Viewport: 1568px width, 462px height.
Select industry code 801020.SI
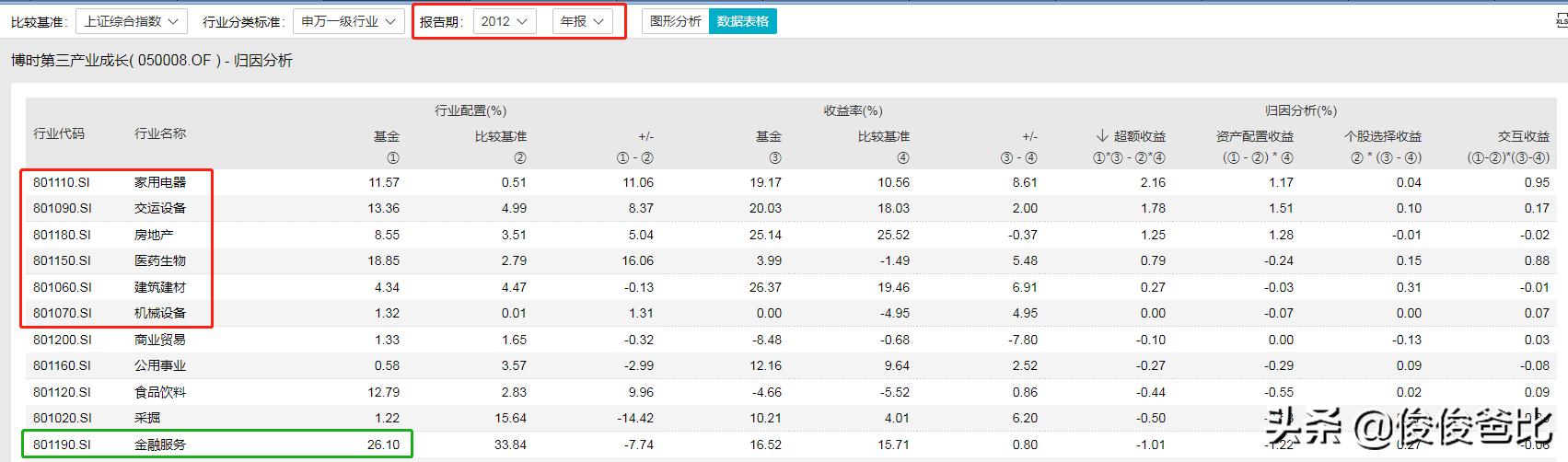[63, 418]
